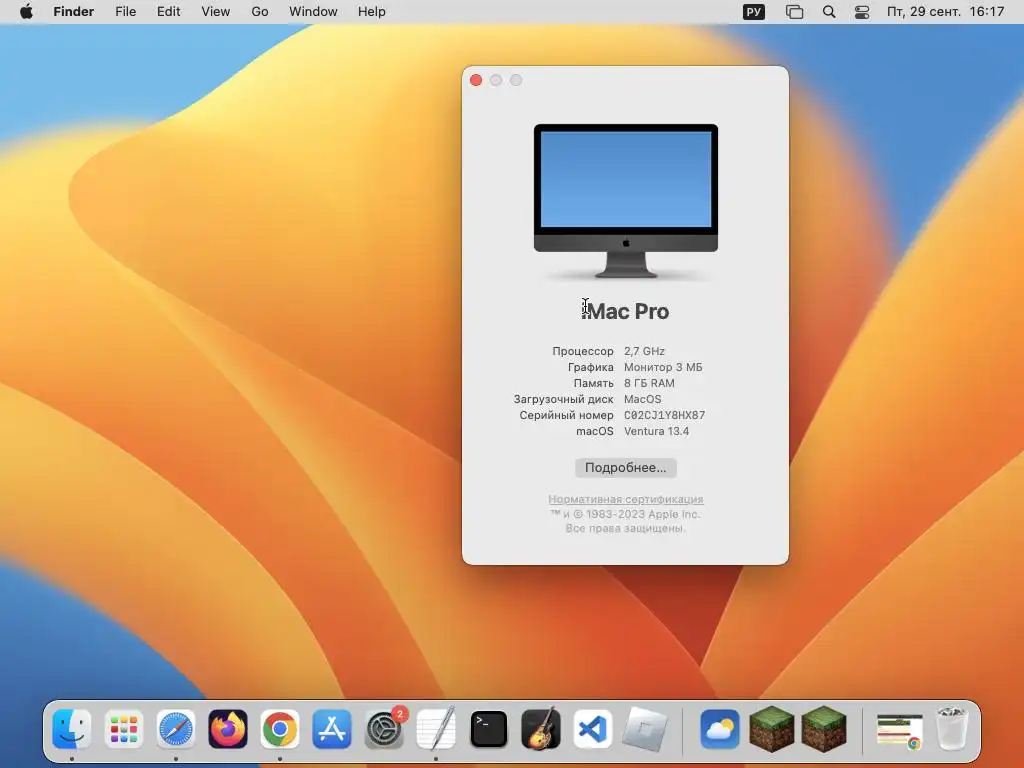Click the grey minimize button of the About window

[496, 80]
